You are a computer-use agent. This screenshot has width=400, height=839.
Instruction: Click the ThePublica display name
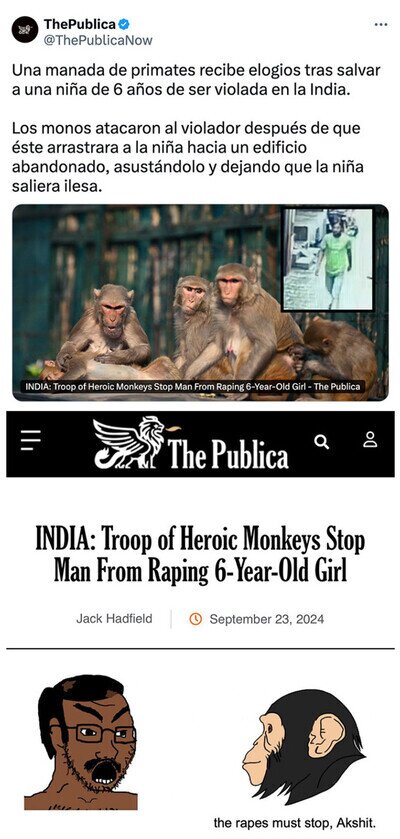80,24
